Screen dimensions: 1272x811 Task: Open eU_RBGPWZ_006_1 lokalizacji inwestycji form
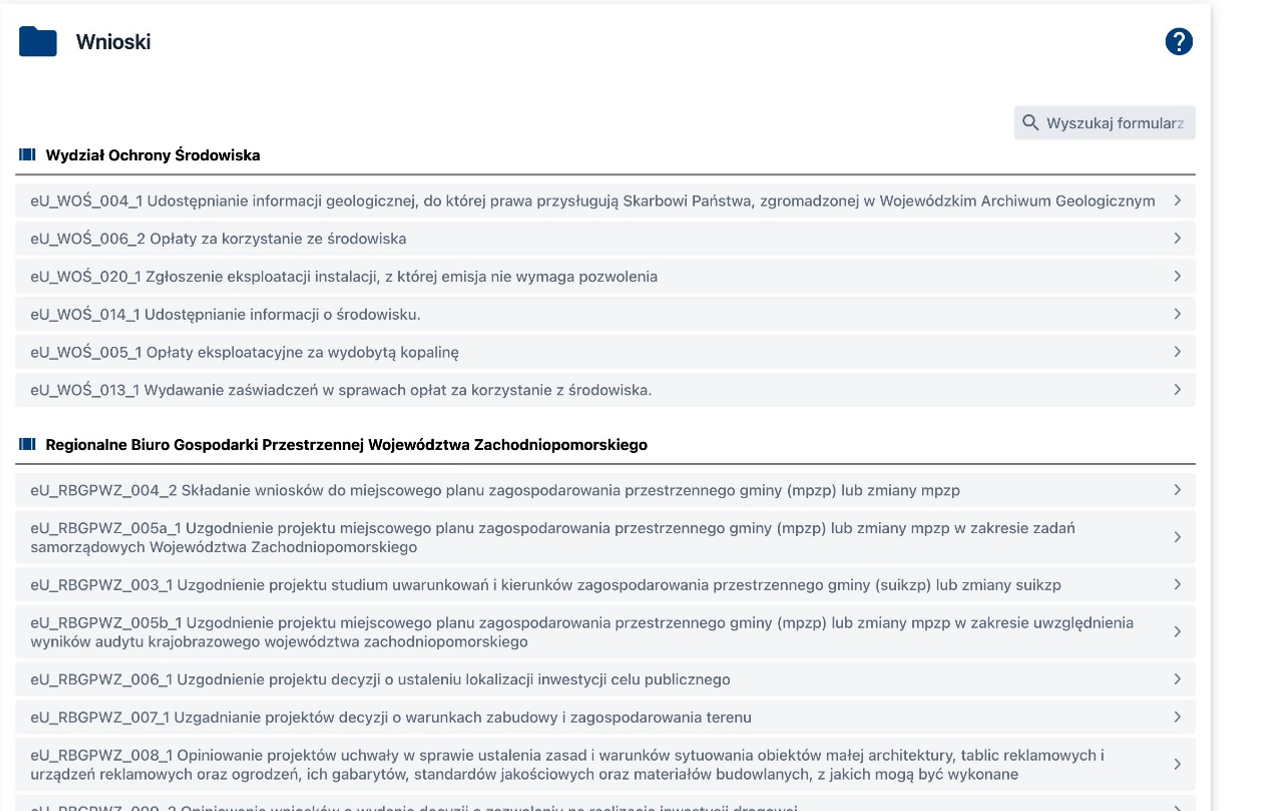coord(380,680)
